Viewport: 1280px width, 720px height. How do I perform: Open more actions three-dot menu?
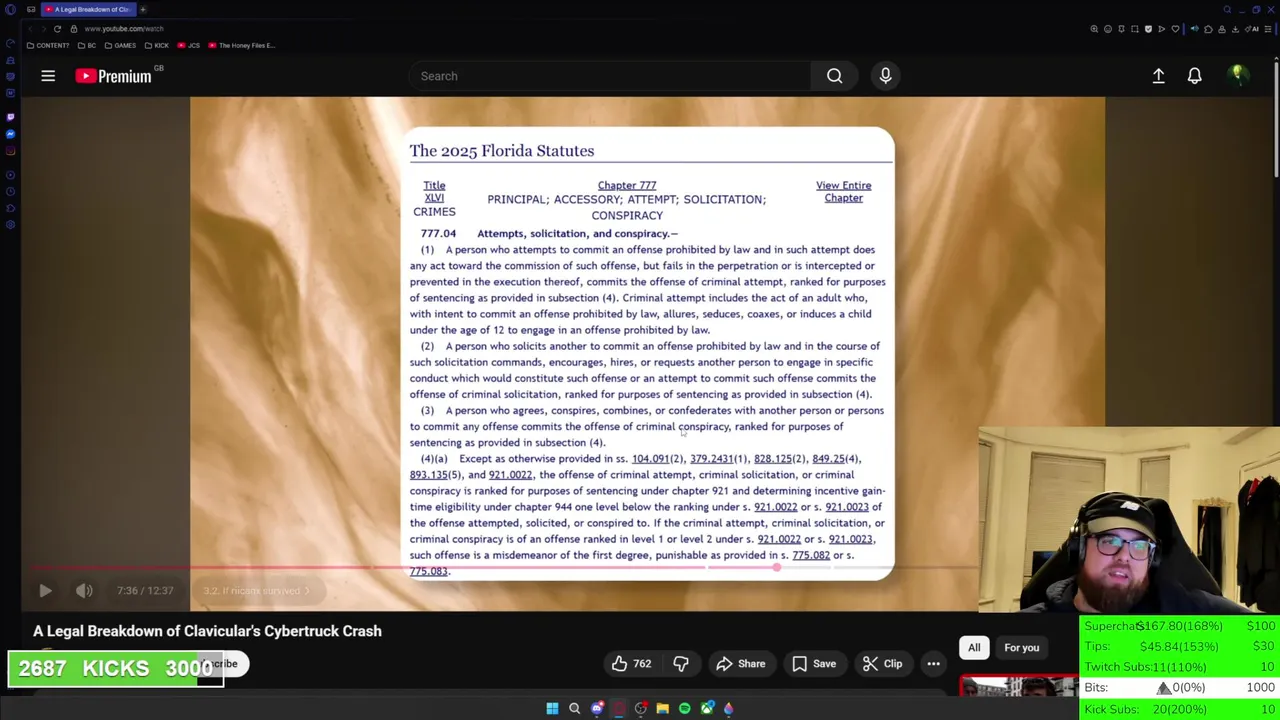(933, 664)
